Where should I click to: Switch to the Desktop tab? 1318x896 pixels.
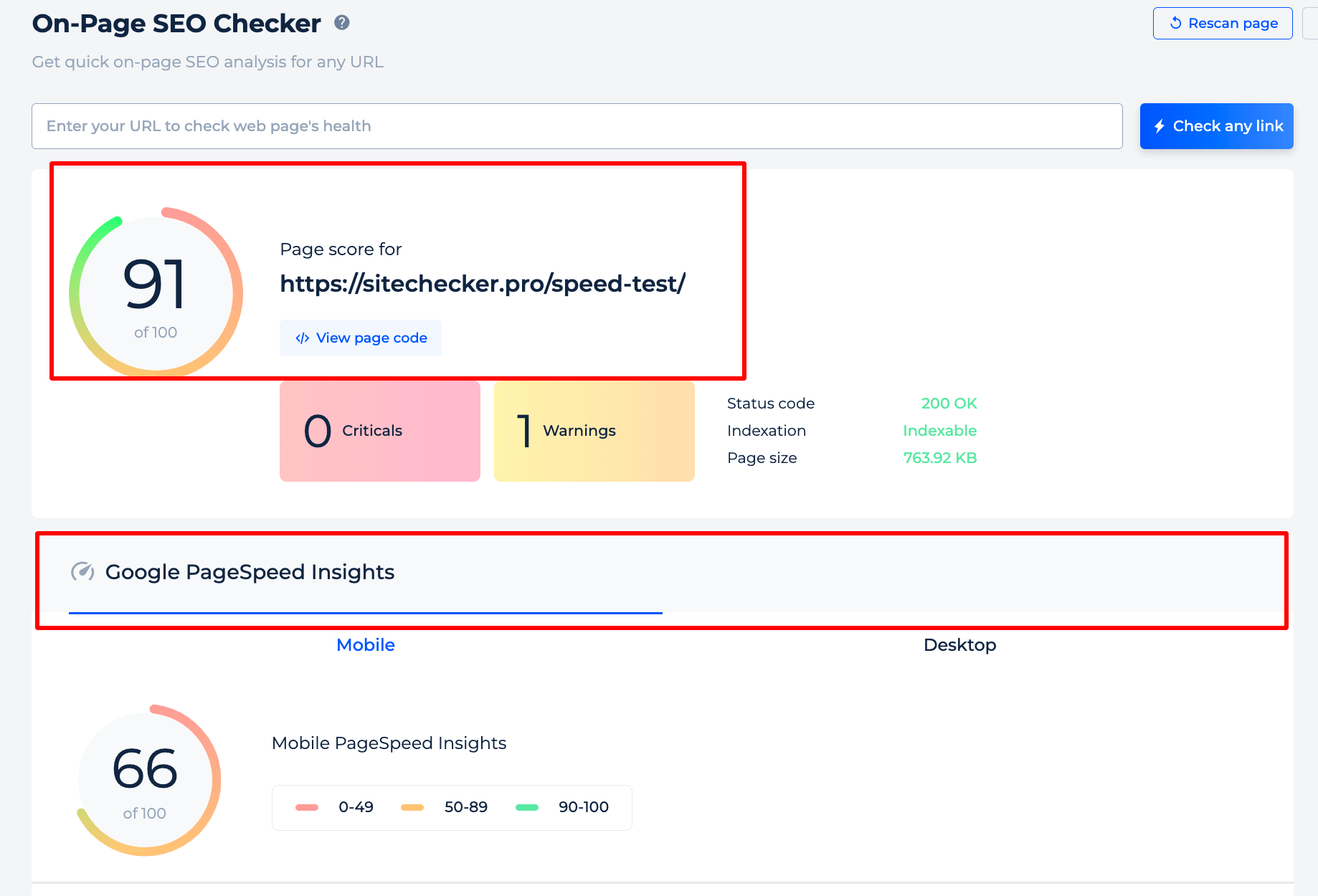(x=959, y=644)
